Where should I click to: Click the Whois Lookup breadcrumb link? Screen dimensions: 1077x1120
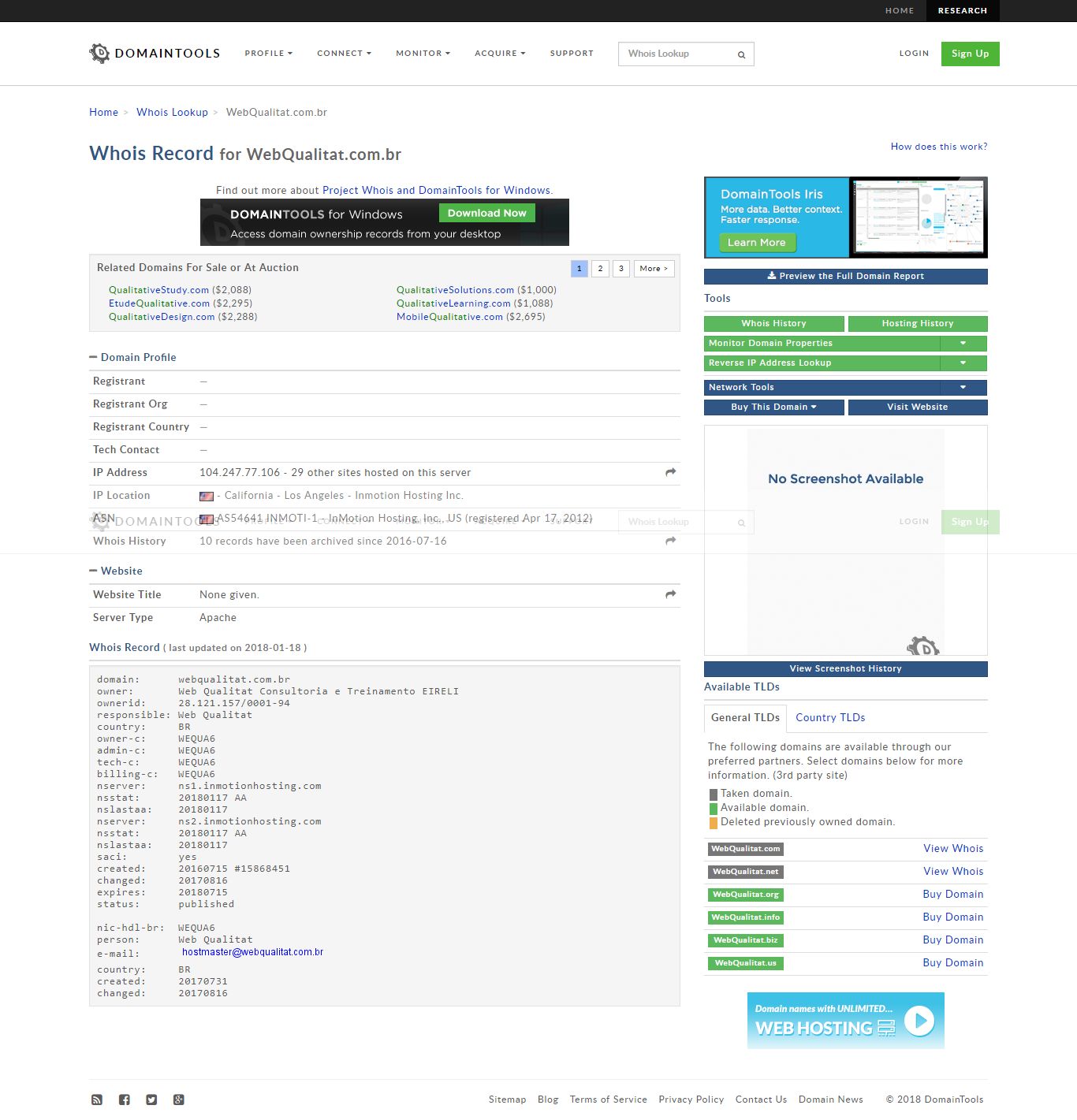pos(172,113)
